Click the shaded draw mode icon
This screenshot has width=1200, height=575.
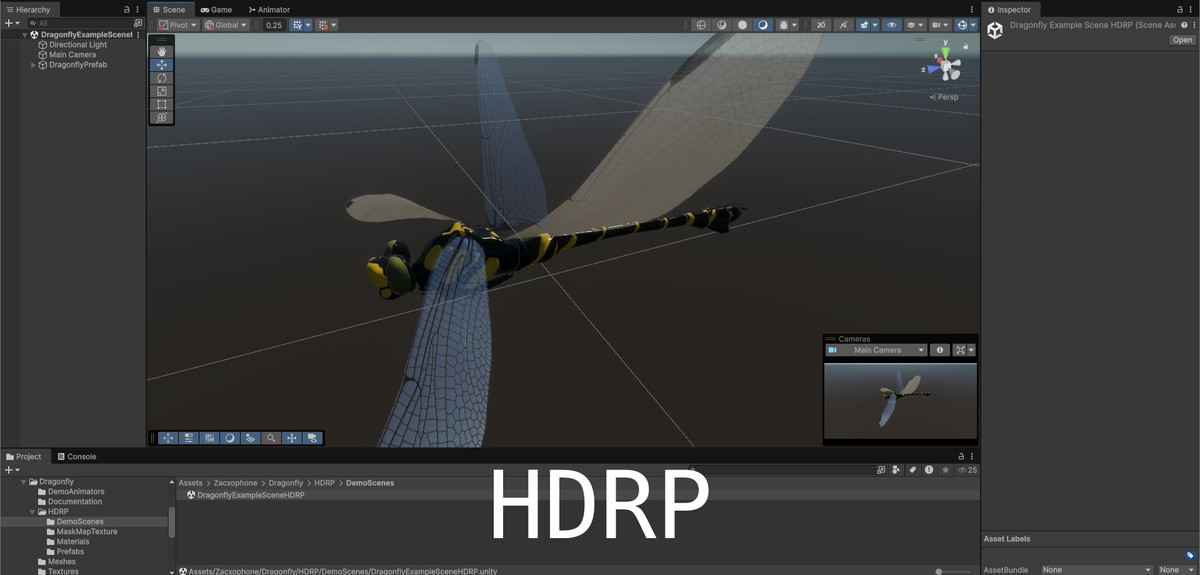coord(763,25)
